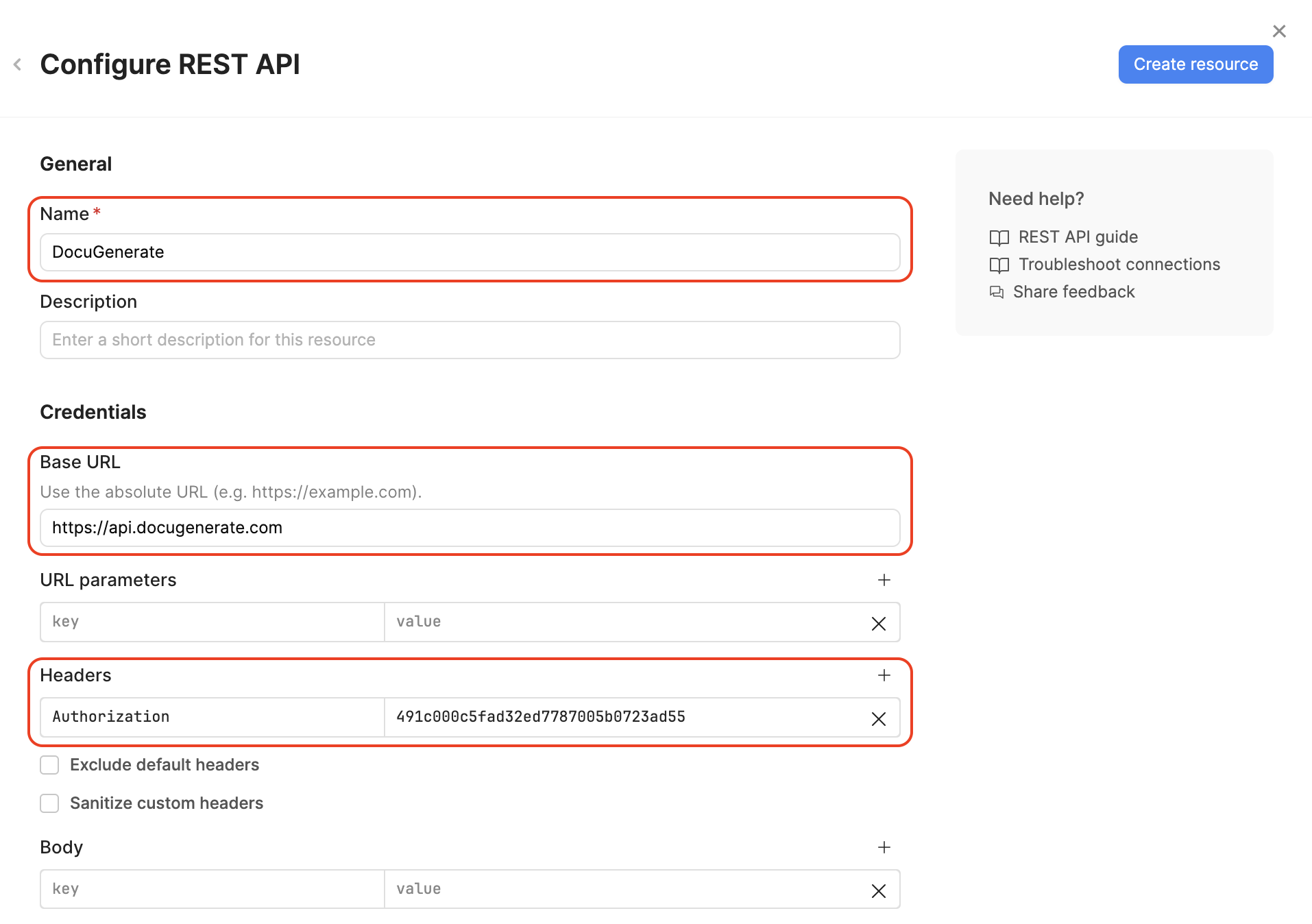Focus the Name field containing DocuGenerate
This screenshot has width=1312, height=924.
coord(470,252)
